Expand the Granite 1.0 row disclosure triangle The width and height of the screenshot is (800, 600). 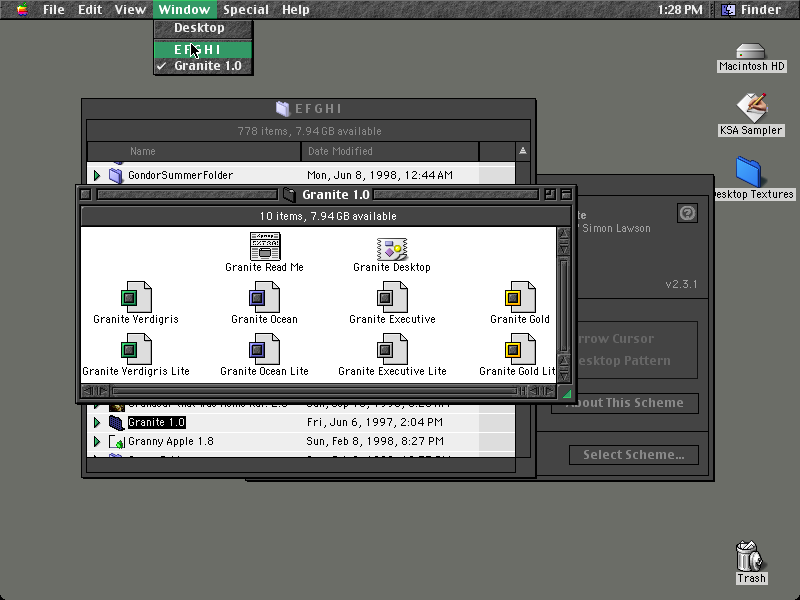click(x=97, y=422)
